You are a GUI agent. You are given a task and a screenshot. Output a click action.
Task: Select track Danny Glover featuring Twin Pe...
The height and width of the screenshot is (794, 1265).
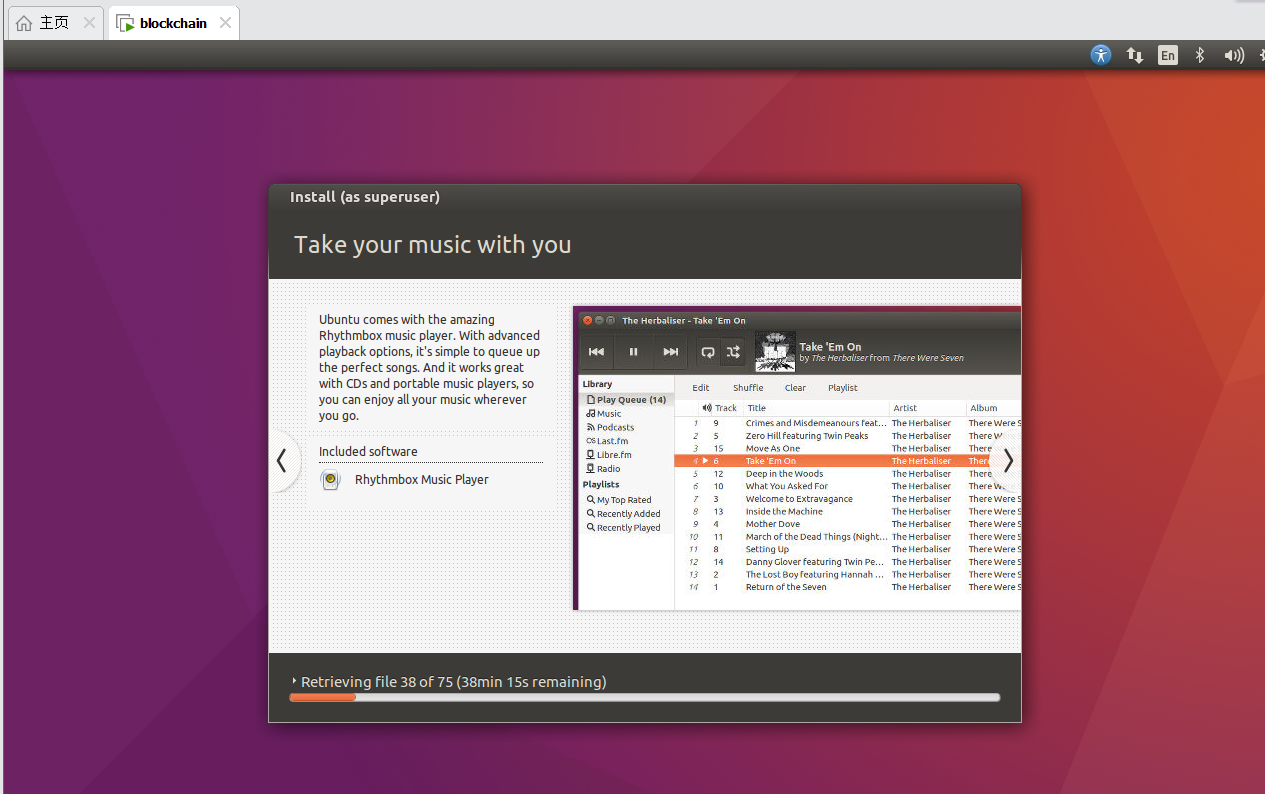tap(848, 562)
